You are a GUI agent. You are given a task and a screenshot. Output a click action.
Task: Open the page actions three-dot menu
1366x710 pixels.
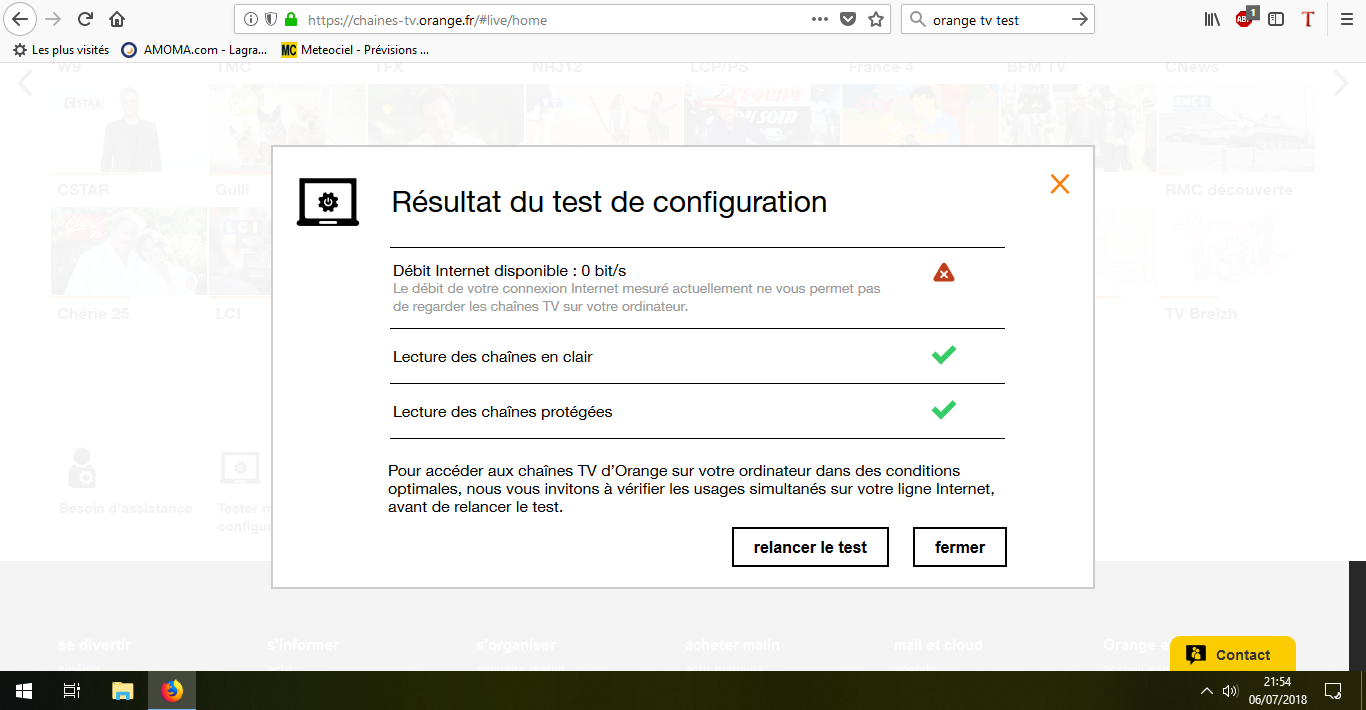820,18
